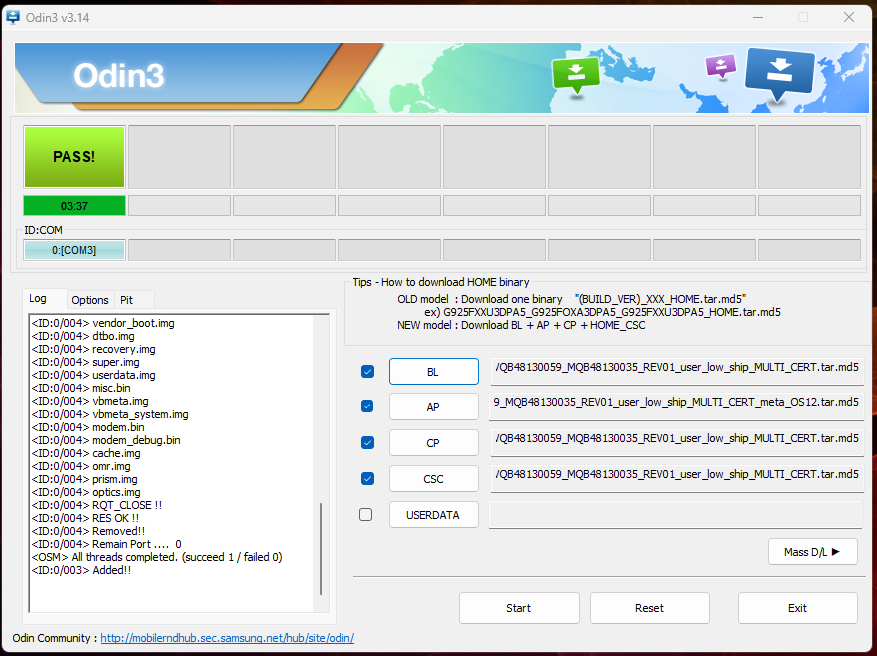Close the Odin3 window
This screenshot has width=877, height=656.
point(848,17)
